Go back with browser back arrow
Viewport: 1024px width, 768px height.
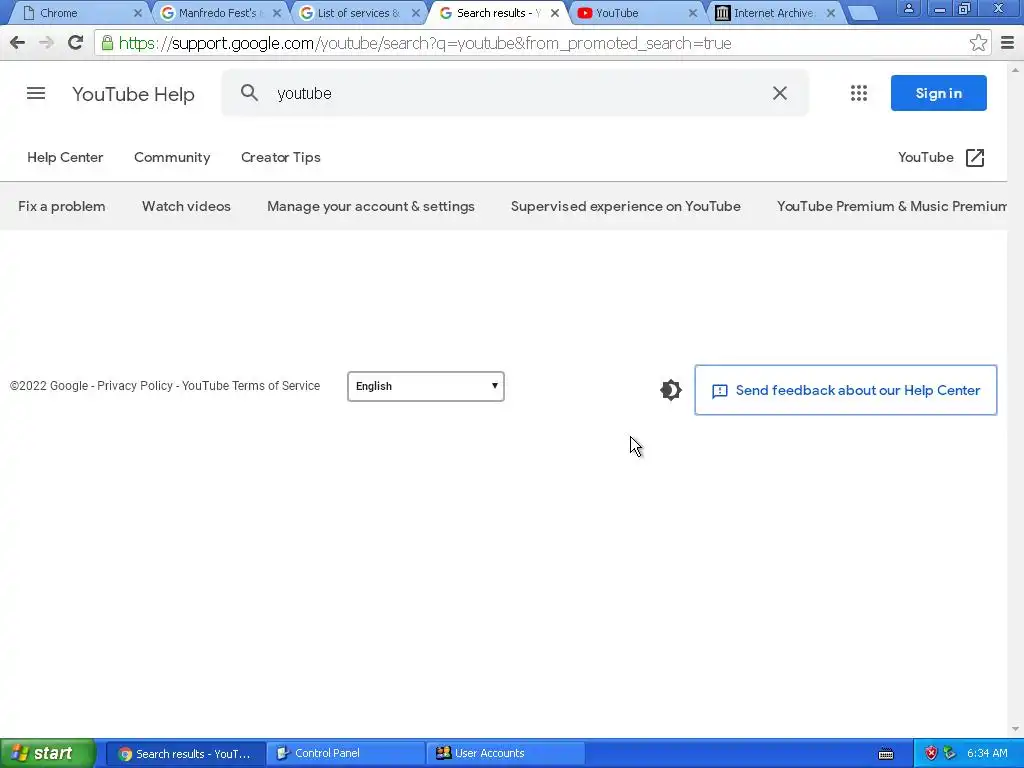pos(18,43)
